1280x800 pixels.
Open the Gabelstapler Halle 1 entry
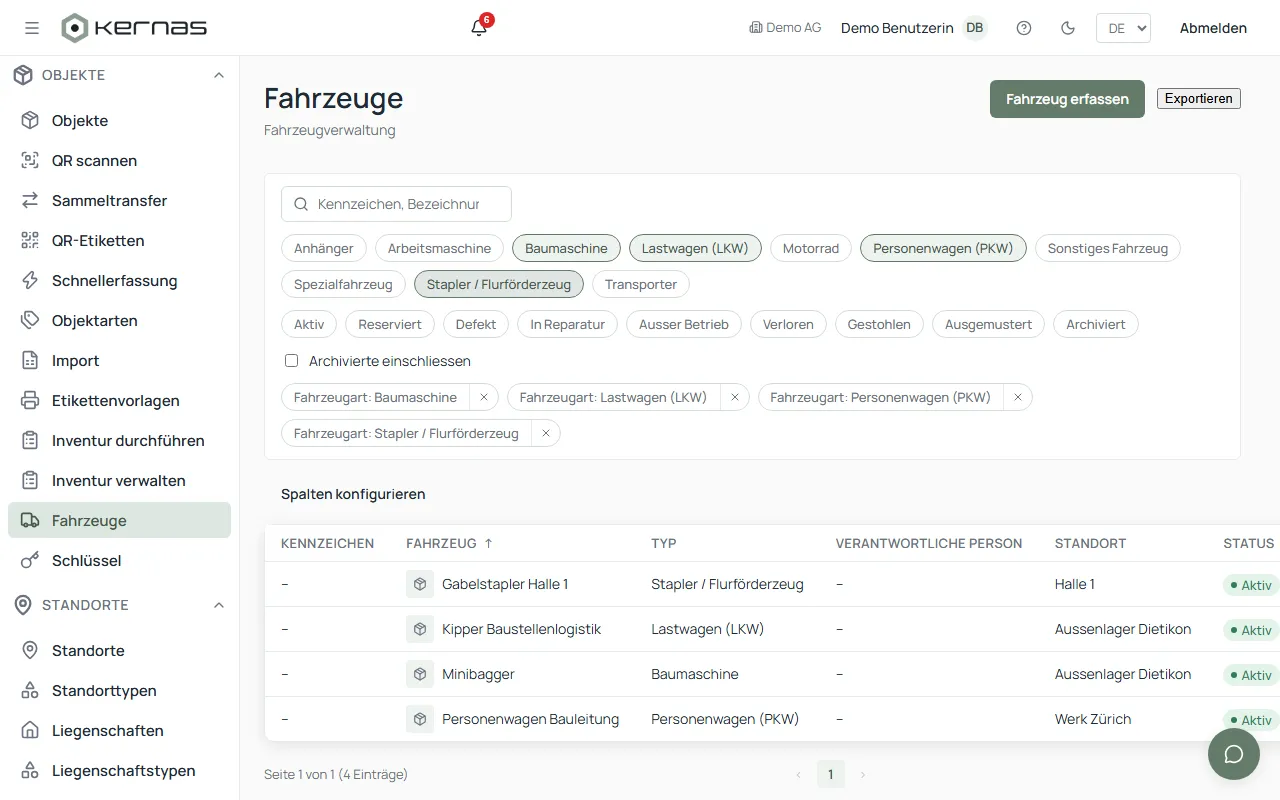505,584
